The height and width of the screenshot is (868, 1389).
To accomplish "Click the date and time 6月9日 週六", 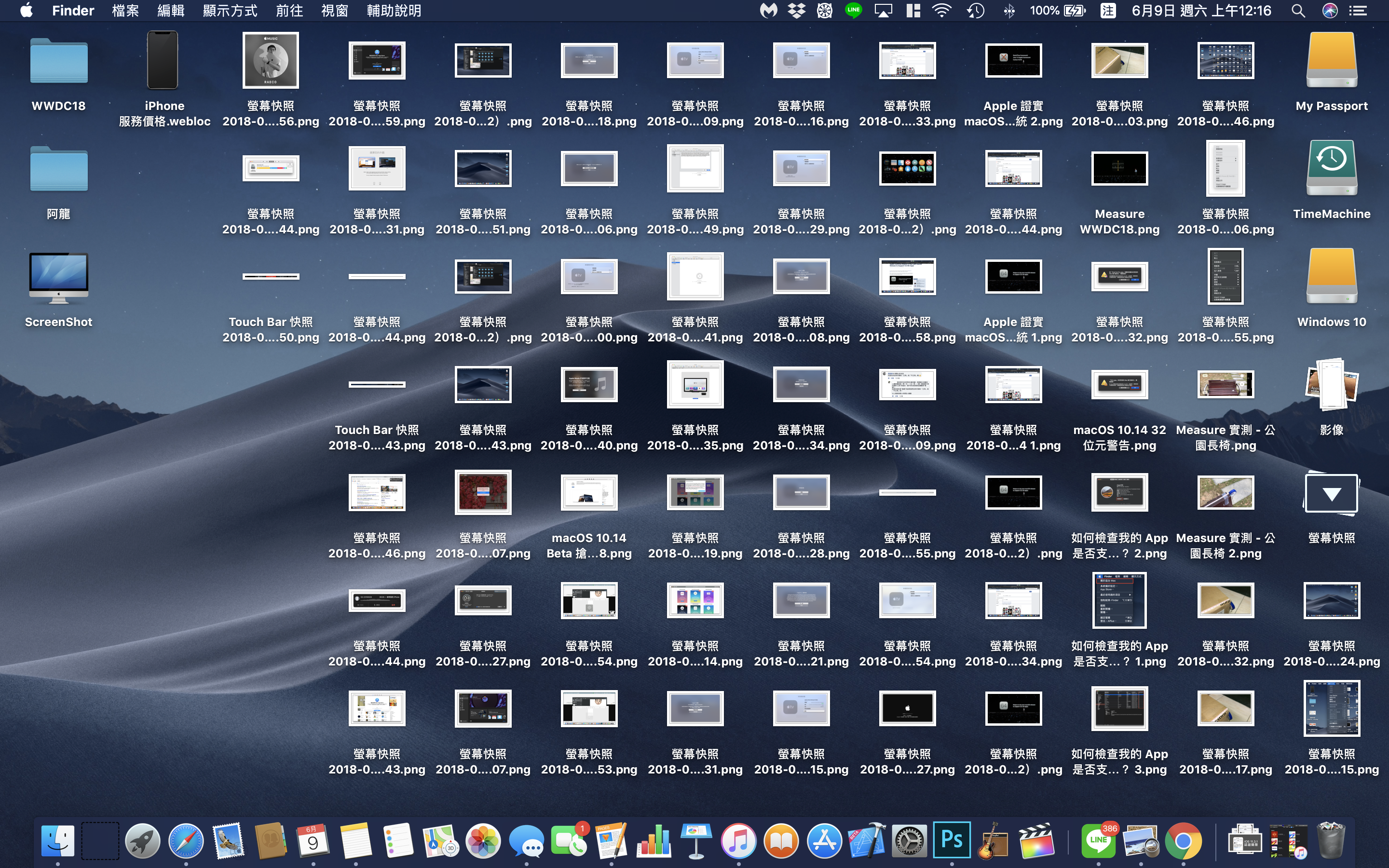I will [x=1201, y=10].
